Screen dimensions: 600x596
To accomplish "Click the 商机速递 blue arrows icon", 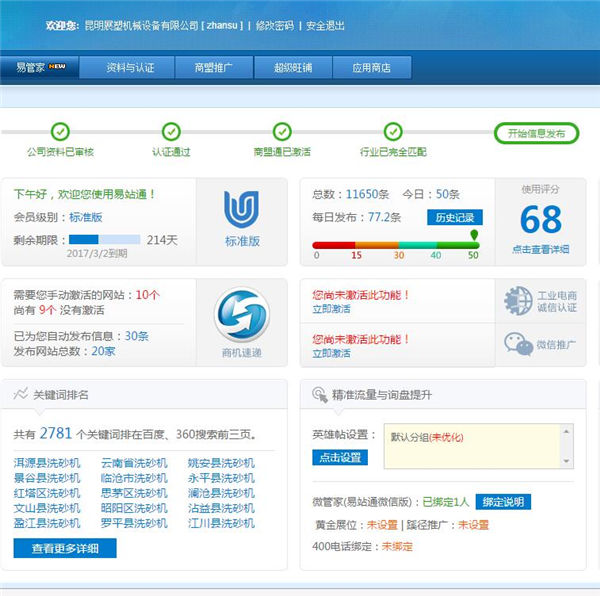I will click(x=241, y=313).
